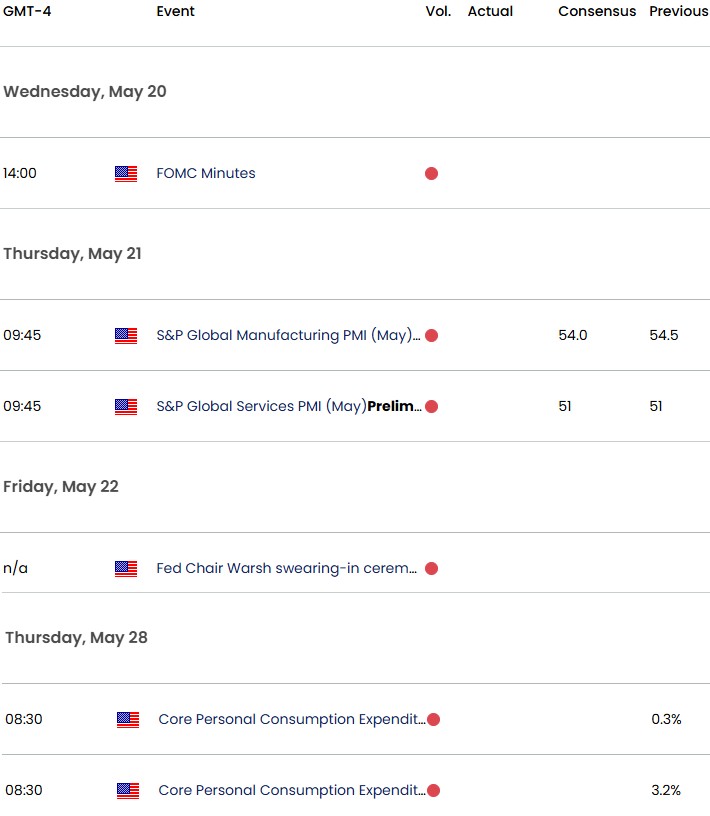
Task: Click the US flag beside FOMC Minutes
Action: [x=126, y=173]
